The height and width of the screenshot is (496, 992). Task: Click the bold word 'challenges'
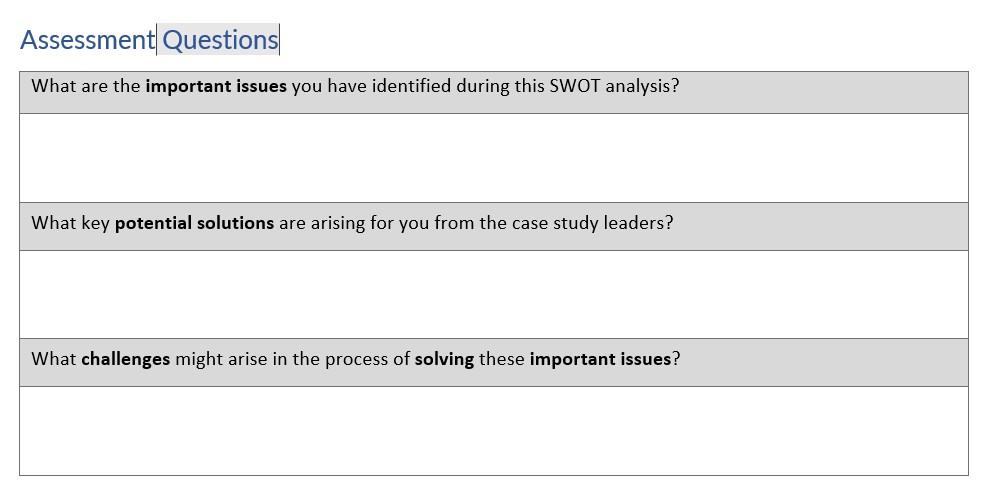point(126,359)
